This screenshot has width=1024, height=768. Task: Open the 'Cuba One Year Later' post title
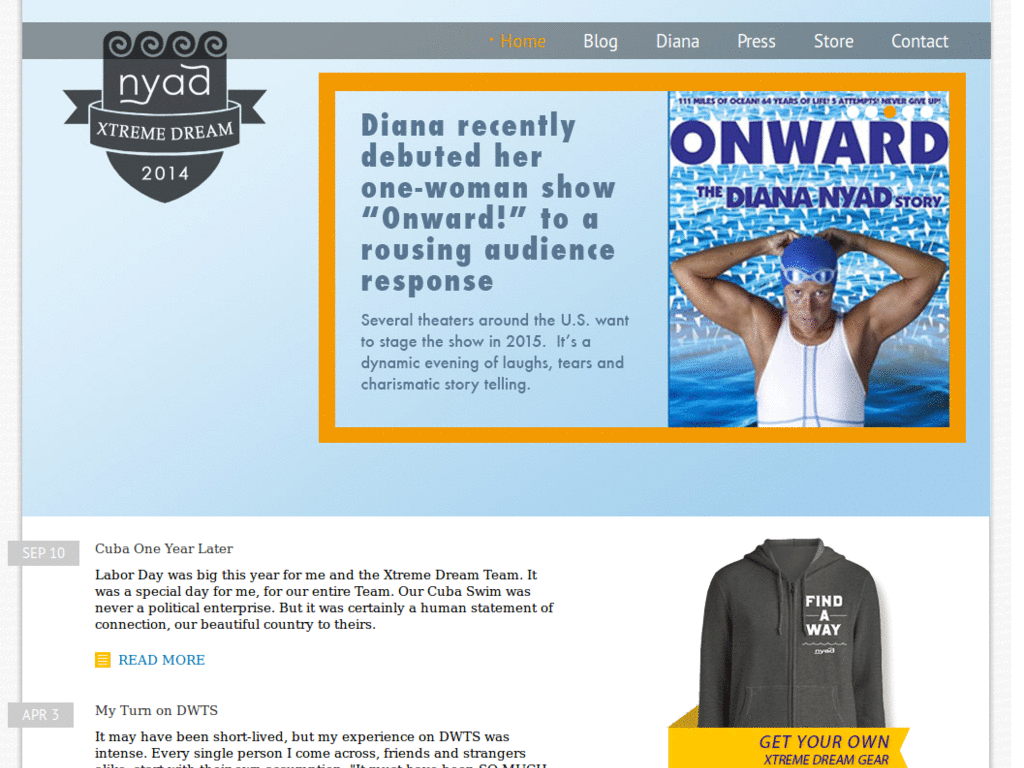(x=164, y=549)
